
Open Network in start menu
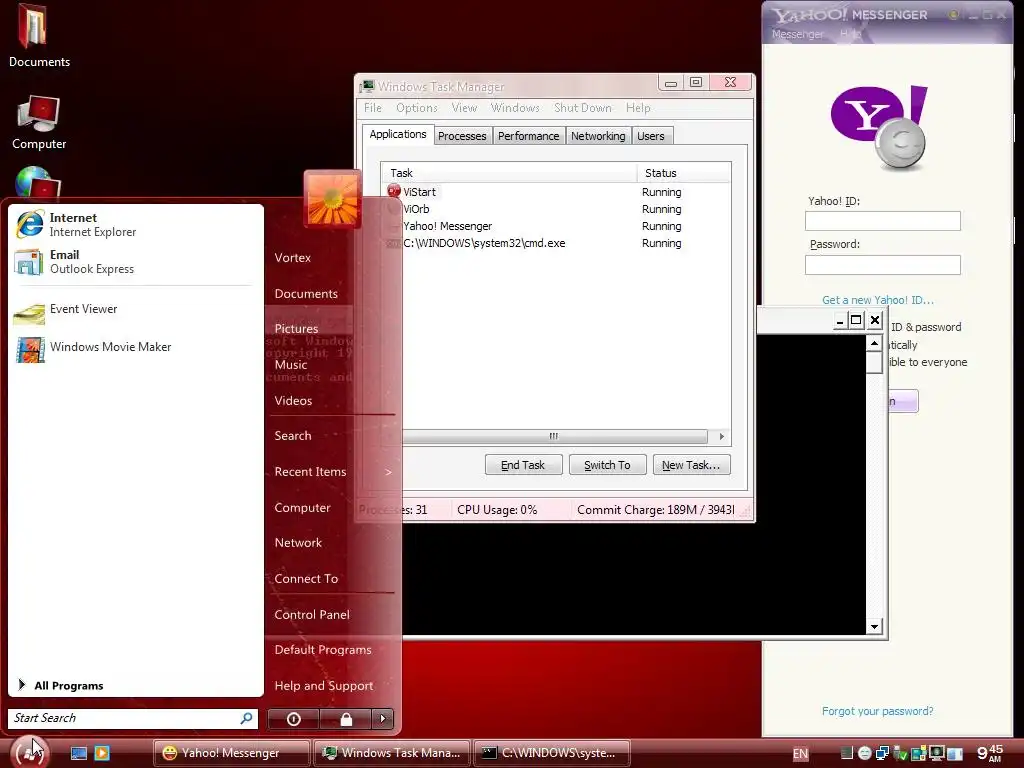(x=298, y=543)
